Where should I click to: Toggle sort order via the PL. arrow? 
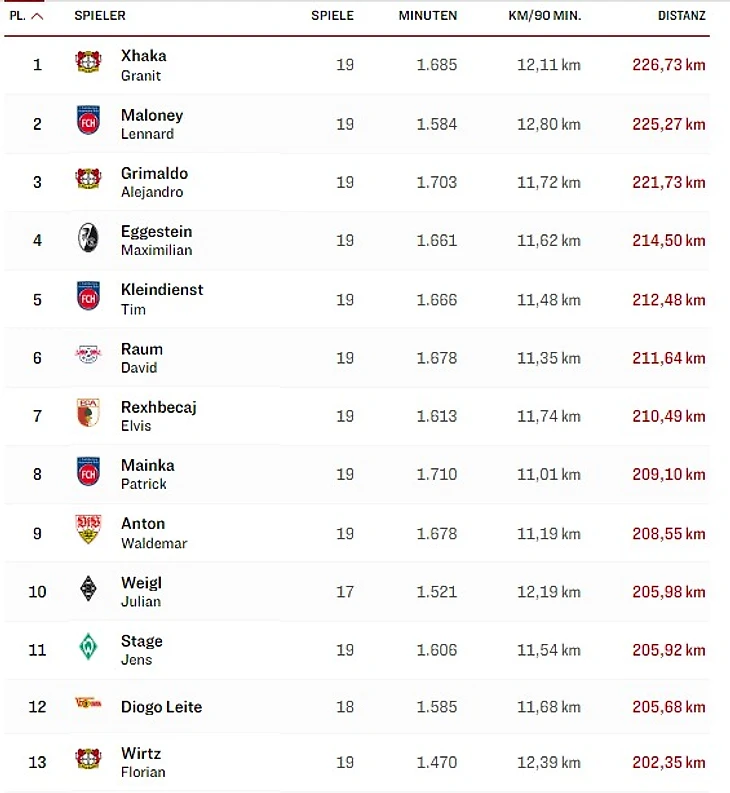(38, 16)
